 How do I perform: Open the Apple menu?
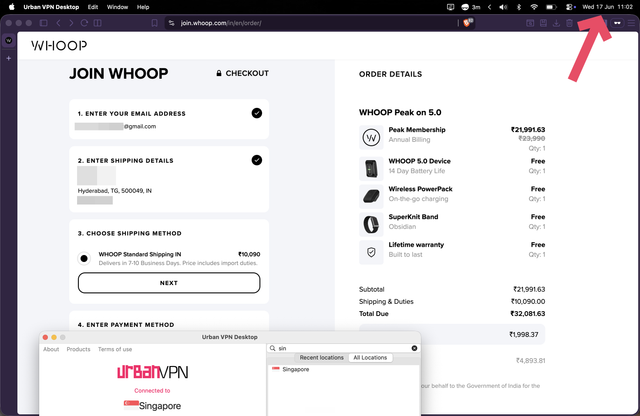[x=11, y=7]
